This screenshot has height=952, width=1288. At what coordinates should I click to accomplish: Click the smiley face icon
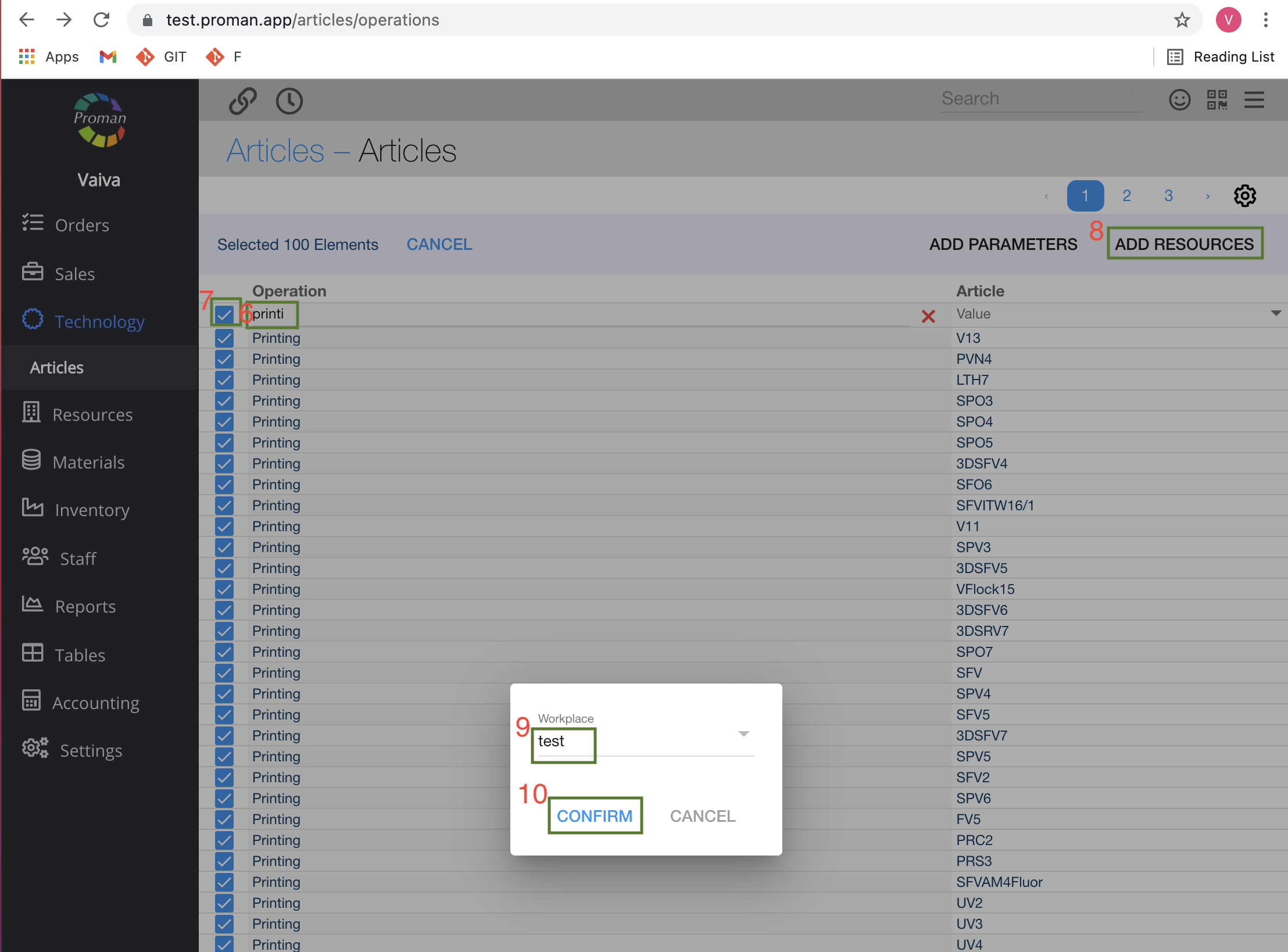(x=1179, y=100)
